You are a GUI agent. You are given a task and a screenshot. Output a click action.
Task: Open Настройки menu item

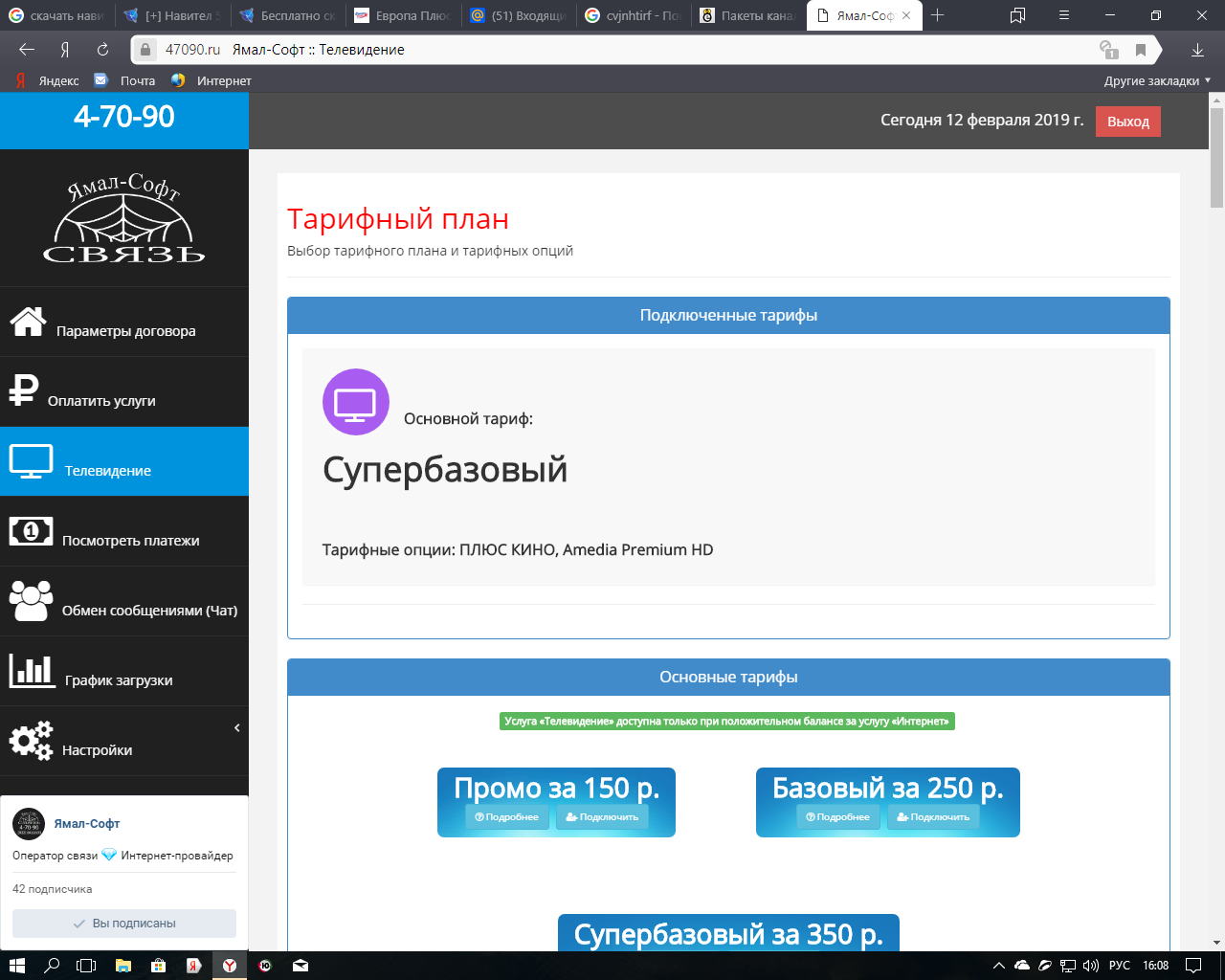(x=124, y=741)
